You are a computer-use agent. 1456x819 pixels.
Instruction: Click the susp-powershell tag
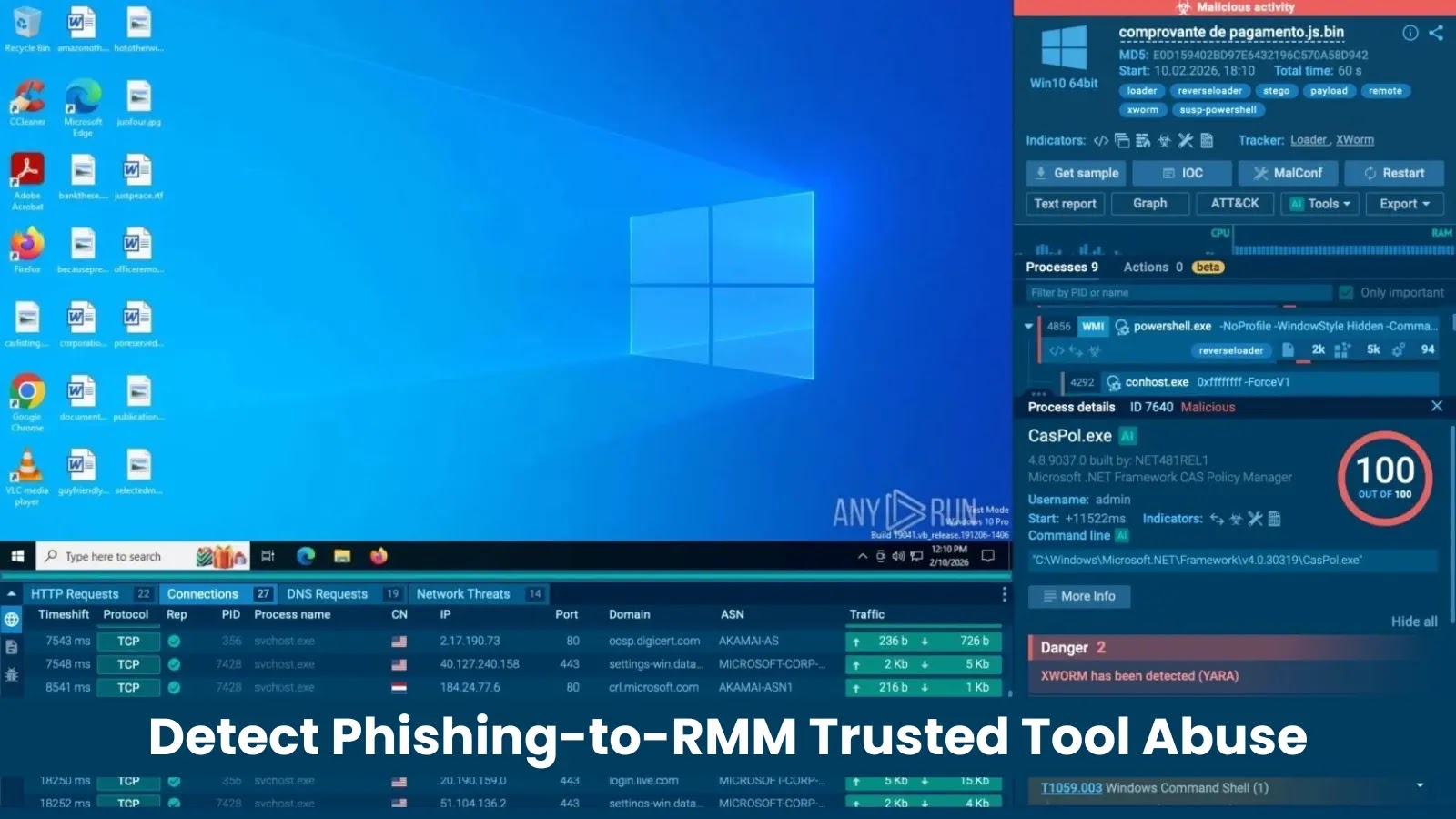tap(1218, 110)
